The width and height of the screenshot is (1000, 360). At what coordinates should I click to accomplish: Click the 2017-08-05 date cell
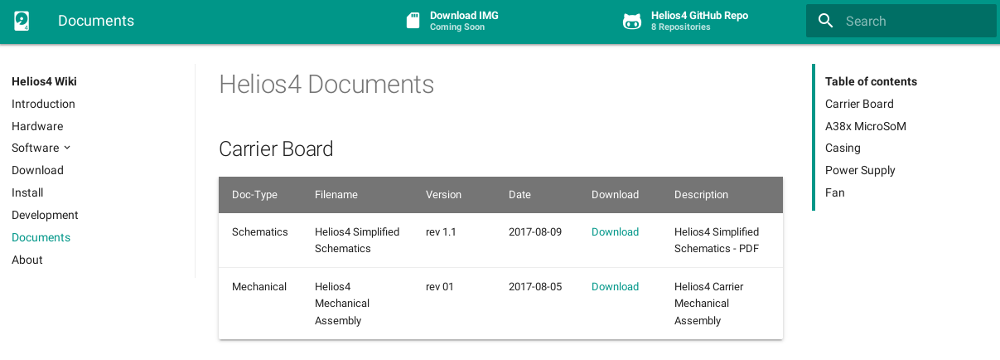(x=535, y=287)
